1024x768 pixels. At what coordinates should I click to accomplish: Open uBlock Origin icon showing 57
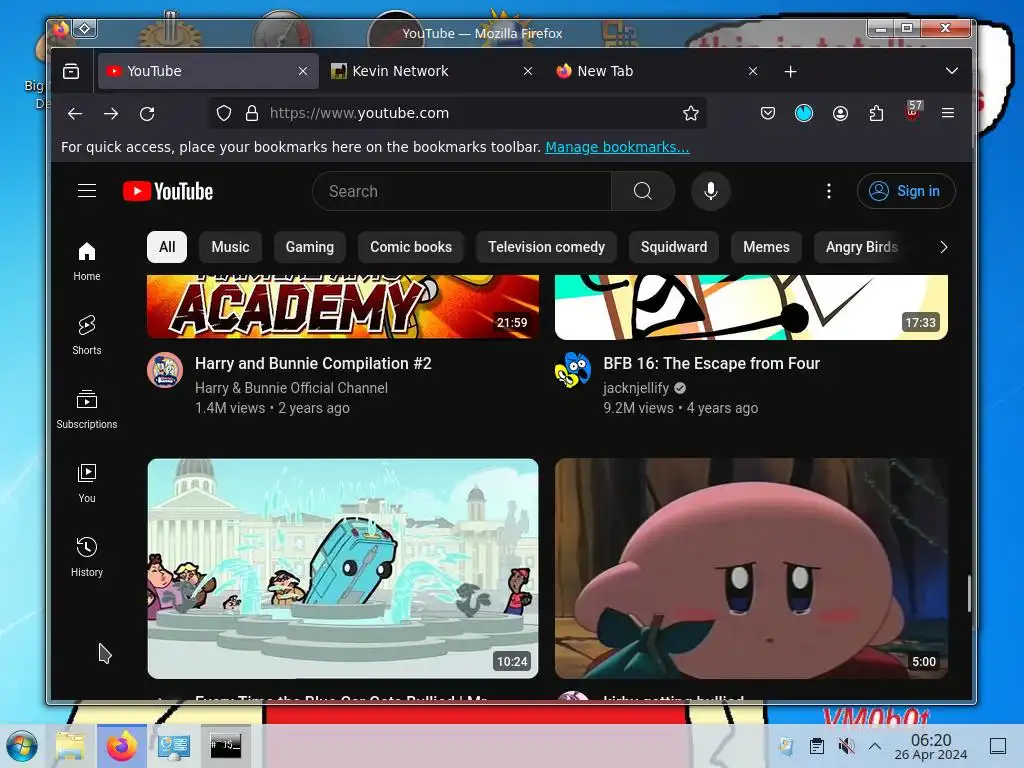(x=913, y=112)
